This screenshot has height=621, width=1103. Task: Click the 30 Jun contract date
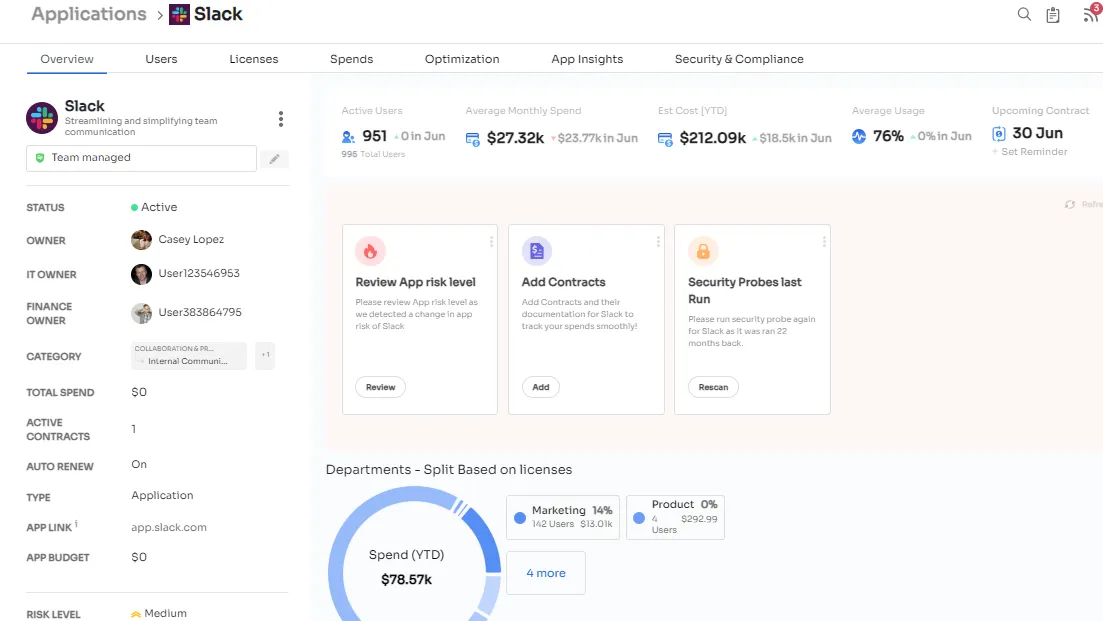1038,133
